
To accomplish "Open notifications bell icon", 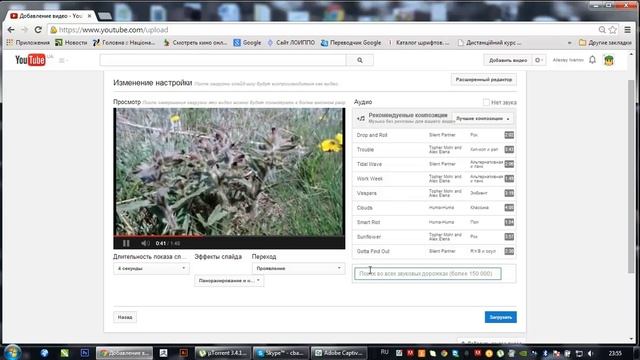I will (592, 60).
